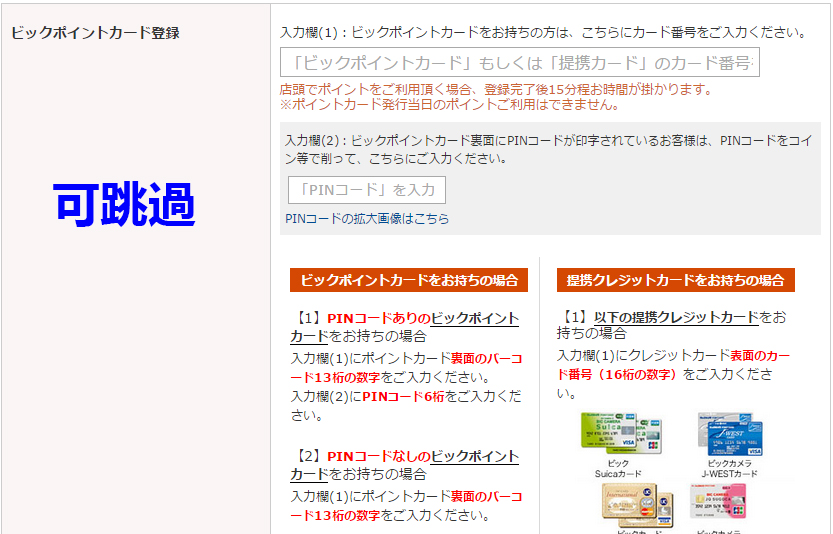Click the 店頭でポイントをご利用頂く場合 notice
The image size is (833, 534).
496,89
